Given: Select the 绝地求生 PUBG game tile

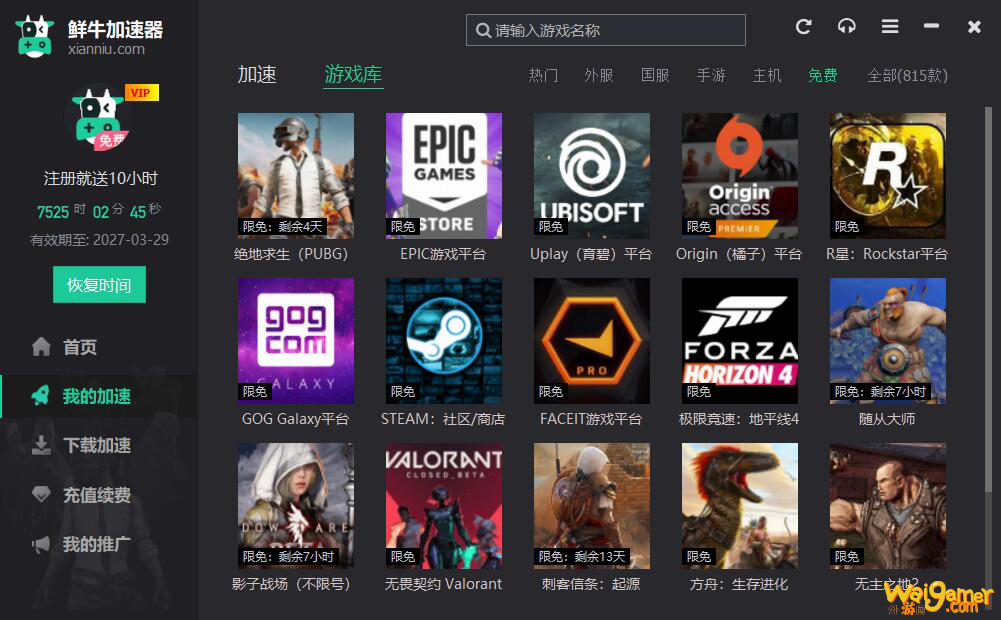Looking at the screenshot, I should pos(296,176).
